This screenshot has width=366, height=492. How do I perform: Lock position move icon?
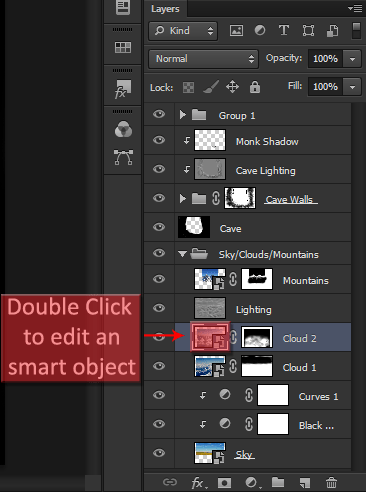[x=232, y=87]
